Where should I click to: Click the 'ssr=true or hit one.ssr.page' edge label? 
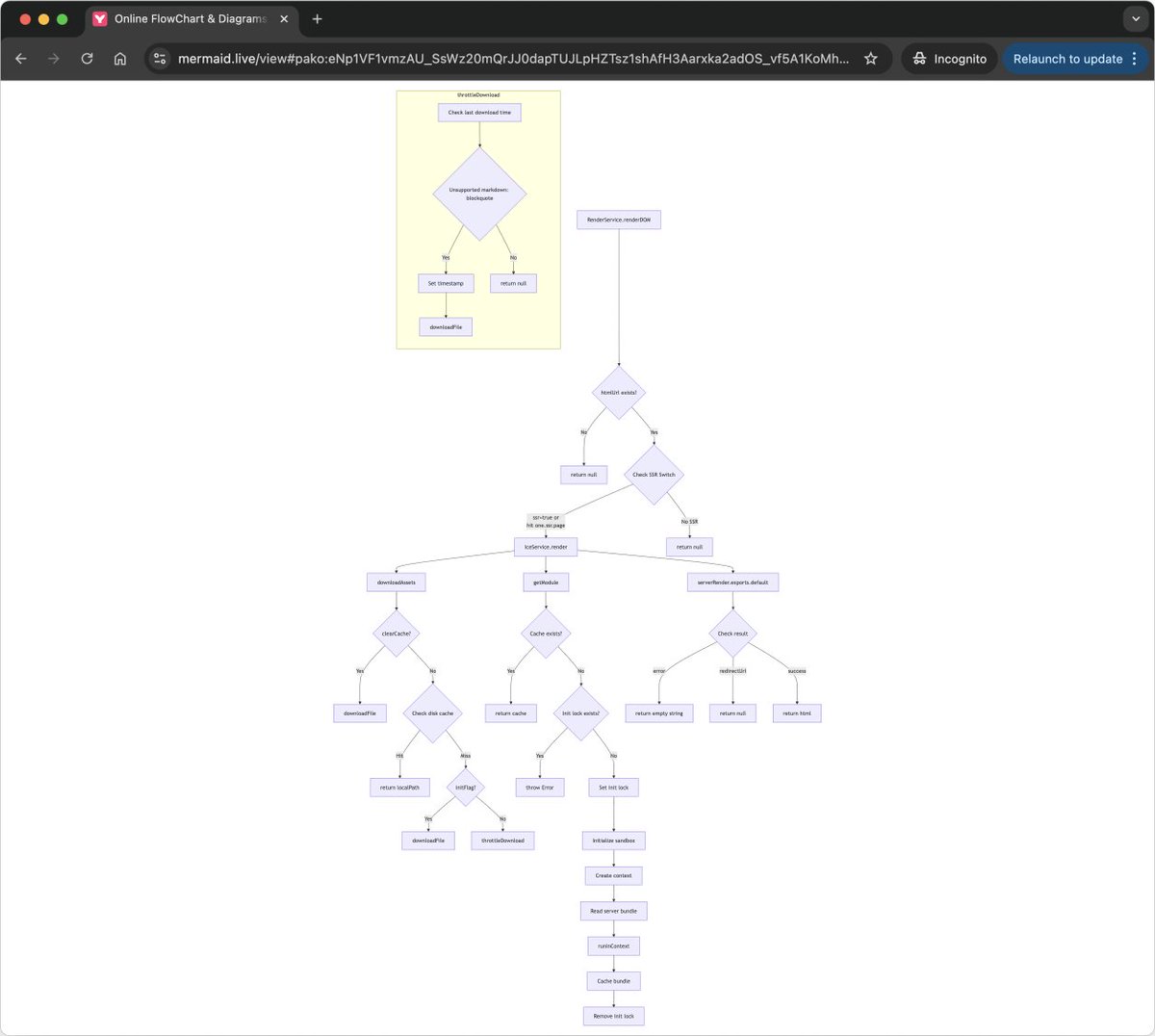tap(546, 522)
